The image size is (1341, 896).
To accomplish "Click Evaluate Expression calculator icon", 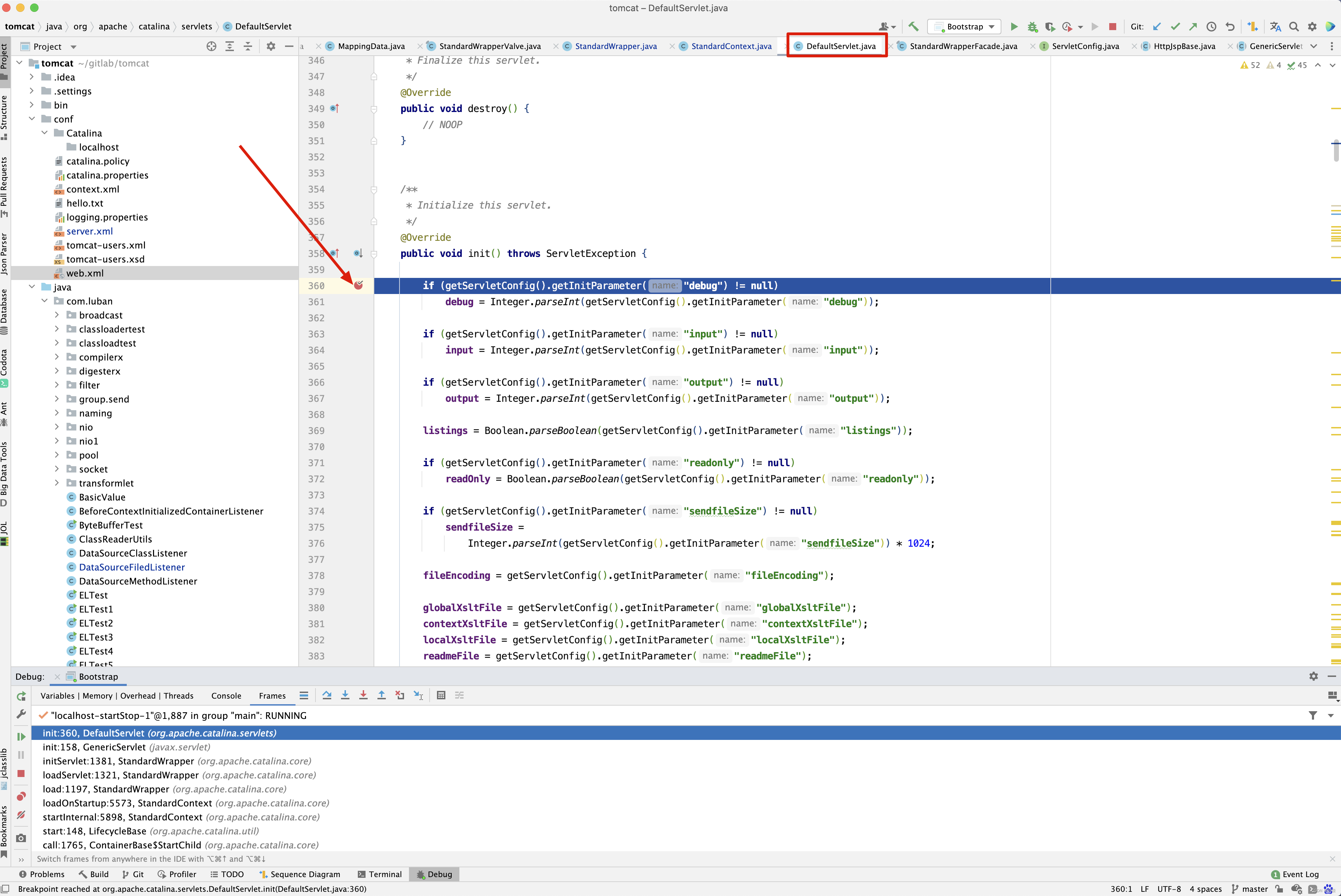I will tap(441, 695).
